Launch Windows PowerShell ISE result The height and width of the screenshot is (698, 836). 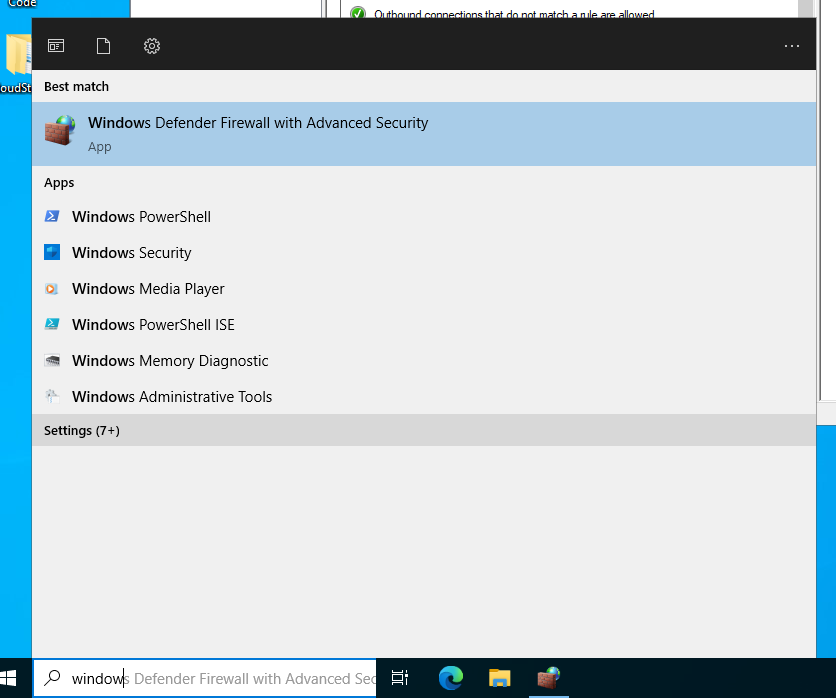pyautogui.click(x=424, y=325)
